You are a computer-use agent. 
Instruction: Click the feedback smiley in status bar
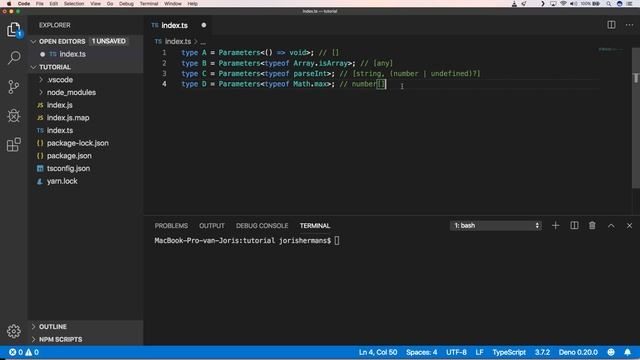(611, 352)
